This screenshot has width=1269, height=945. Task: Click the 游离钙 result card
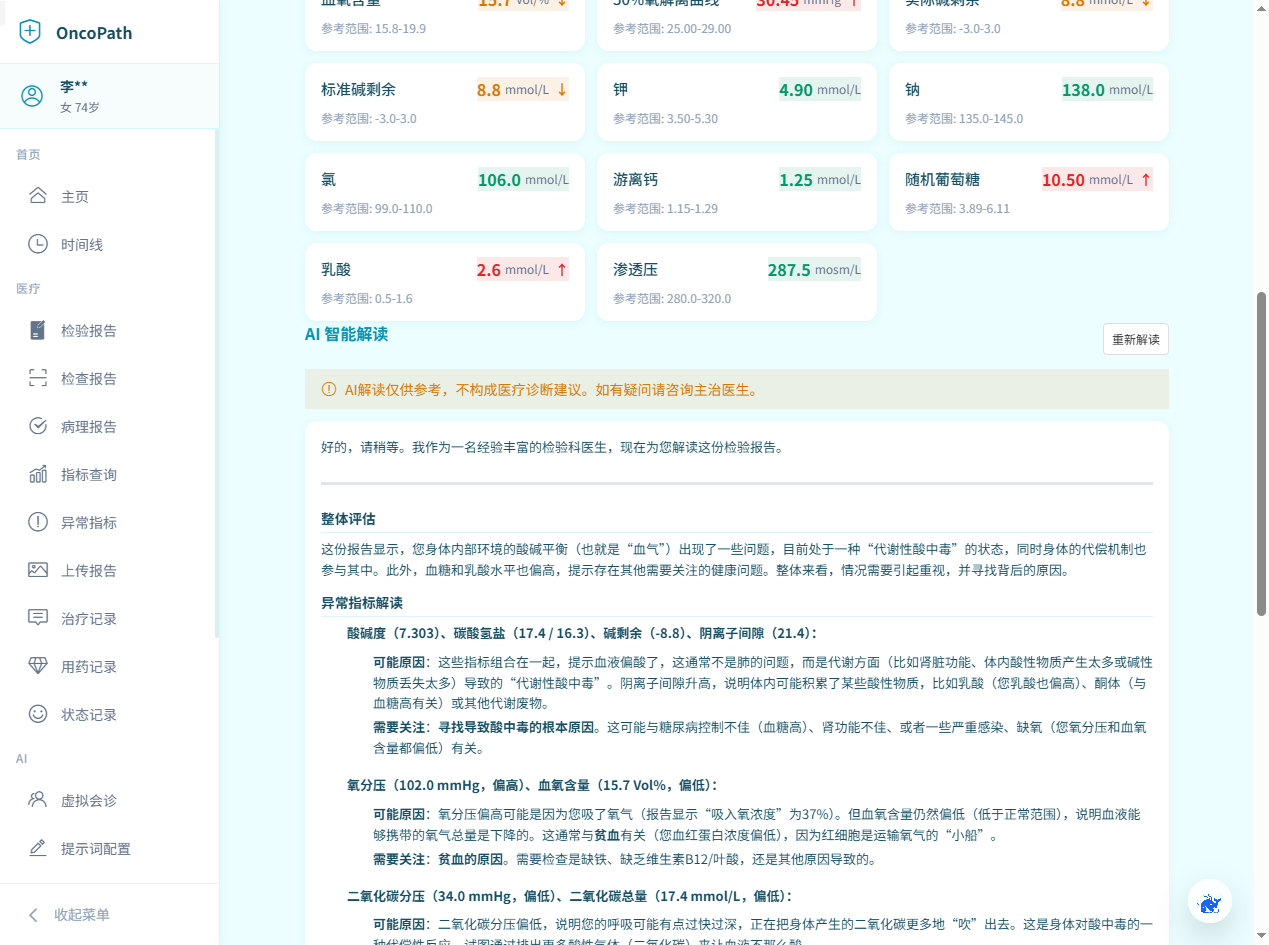(737, 192)
